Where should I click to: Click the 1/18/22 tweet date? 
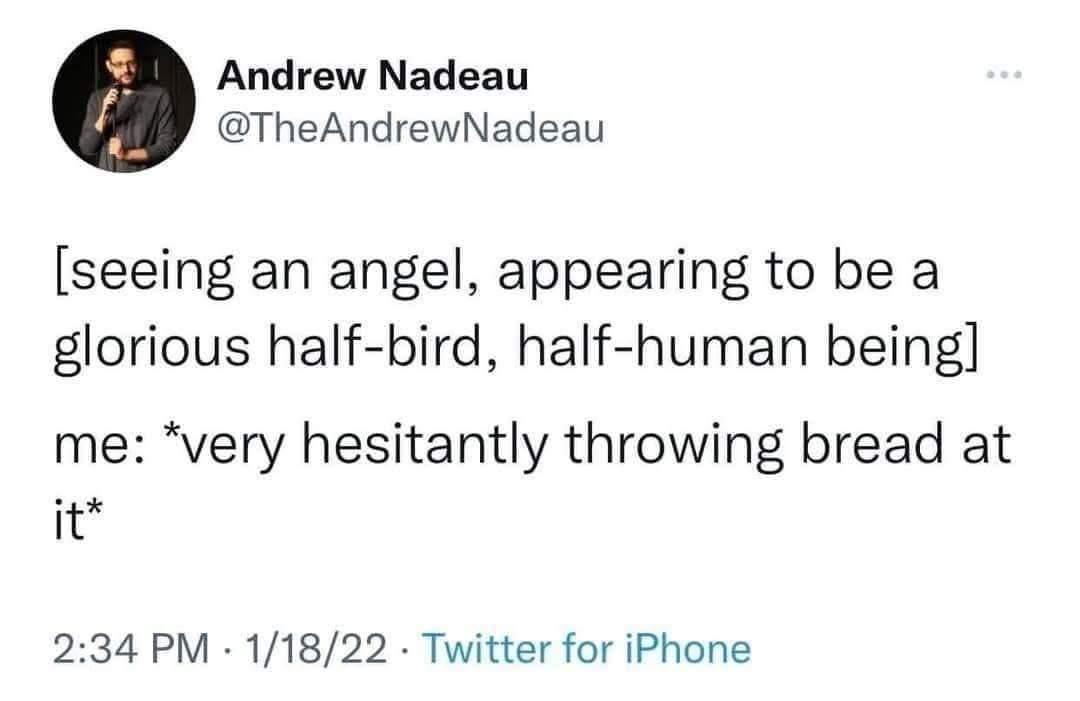point(316,649)
